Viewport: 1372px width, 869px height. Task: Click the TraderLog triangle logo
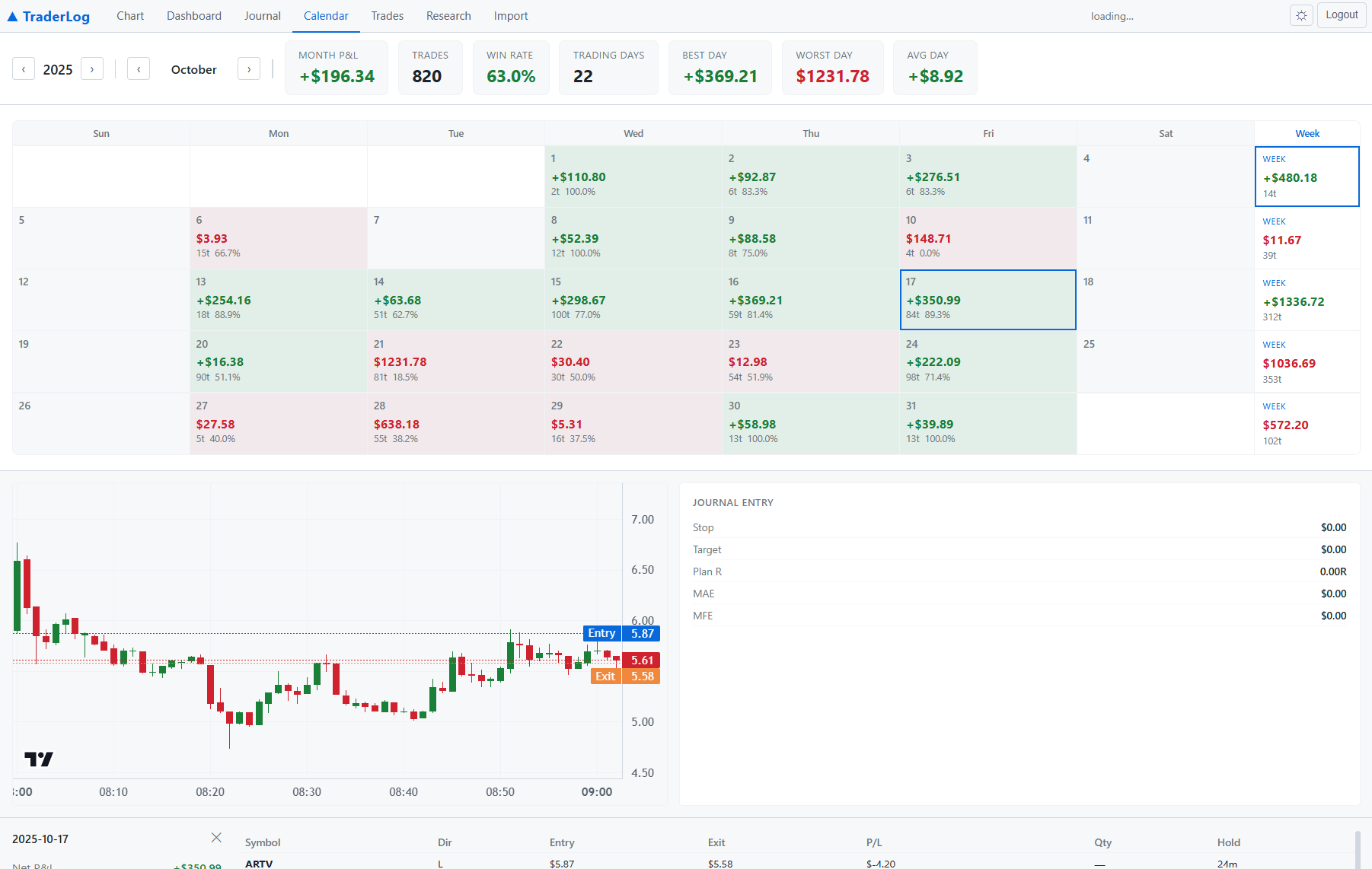click(x=11, y=15)
